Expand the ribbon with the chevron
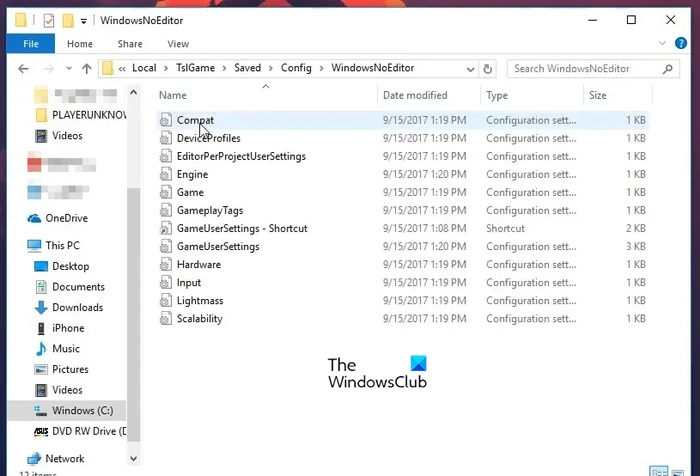Screen dimensions: 700x476 [662, 43]
